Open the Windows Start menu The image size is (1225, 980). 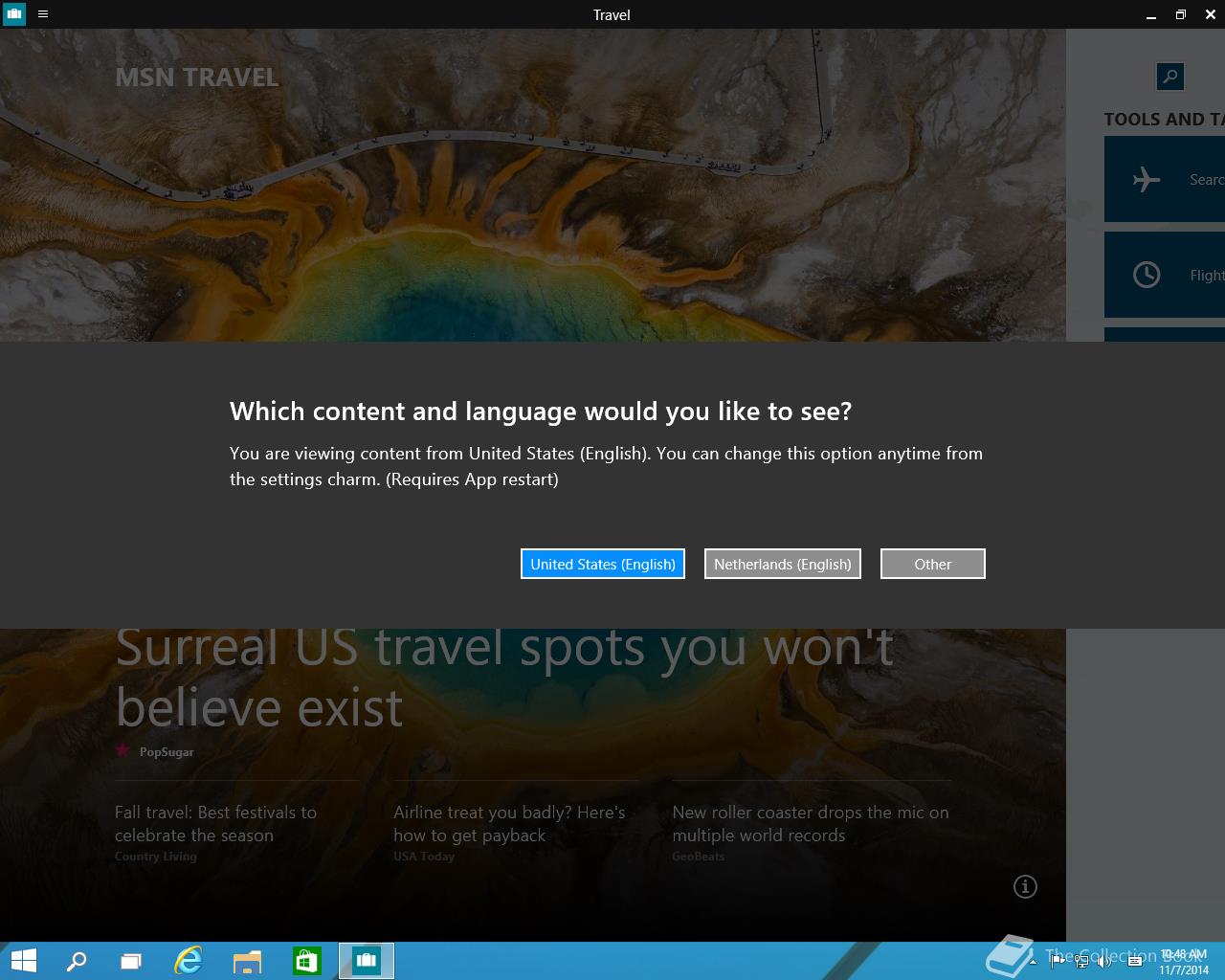(23, 961)
